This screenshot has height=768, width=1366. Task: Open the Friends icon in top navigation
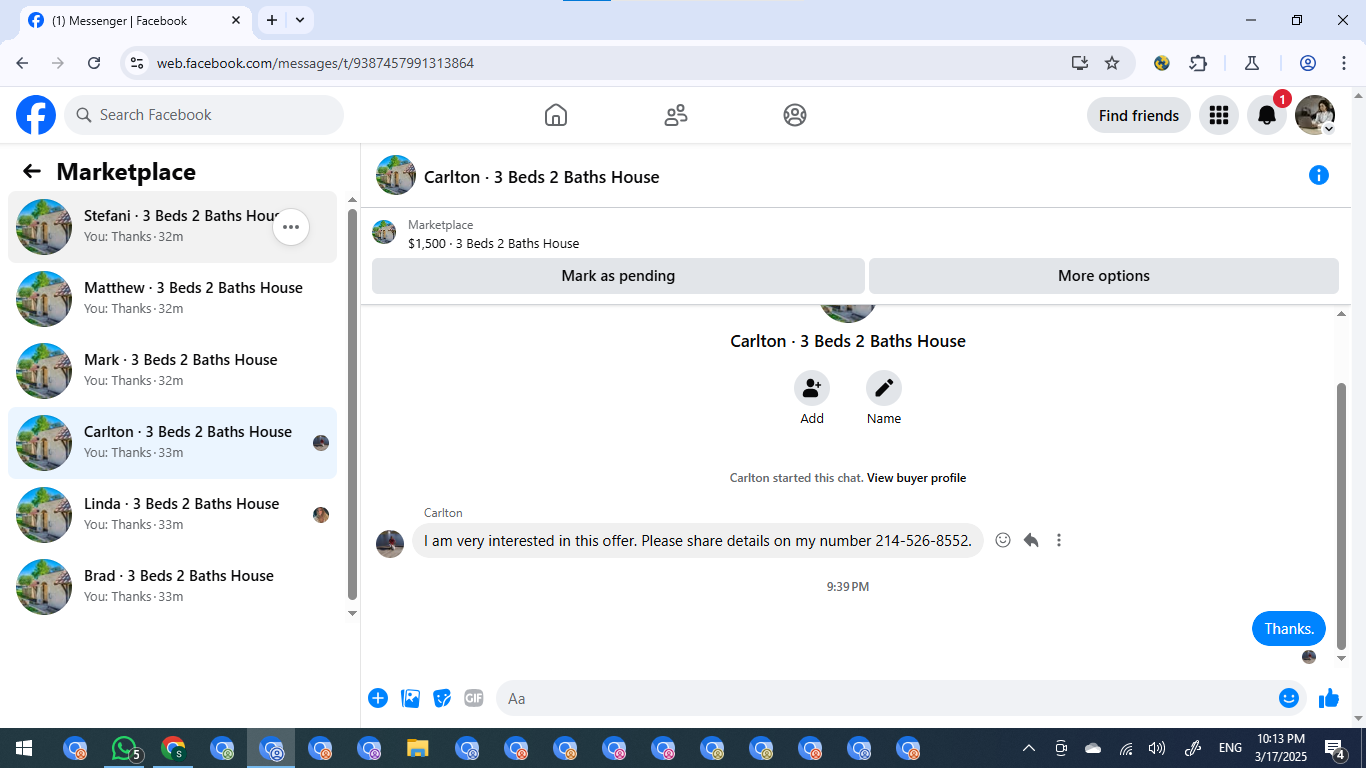coord(676,115)
